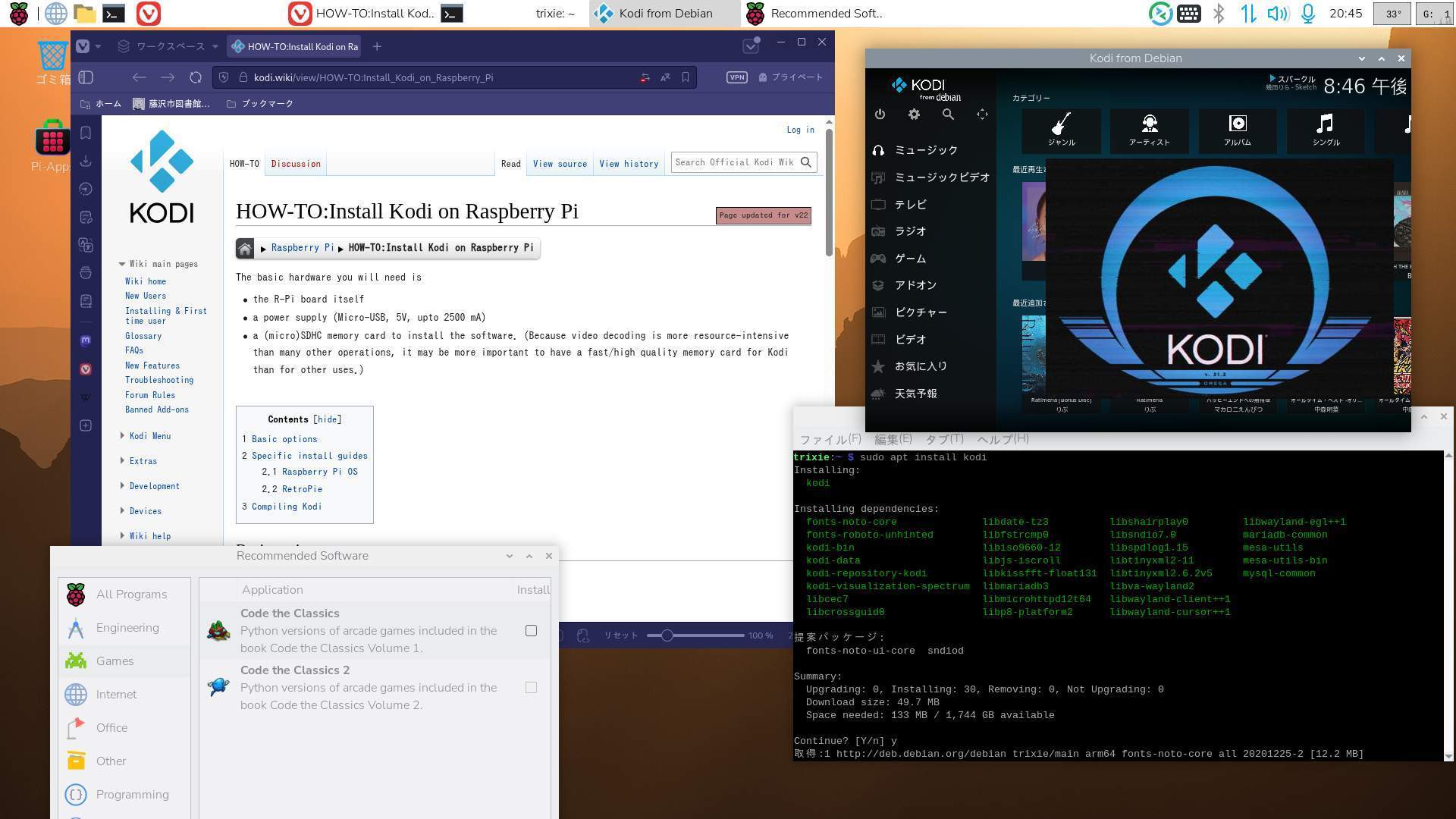Image resolution: width=1456 pixels, height=819 pixels.
Task: Click the Search Official Kodi Wiki field
Action: point(733,162)
